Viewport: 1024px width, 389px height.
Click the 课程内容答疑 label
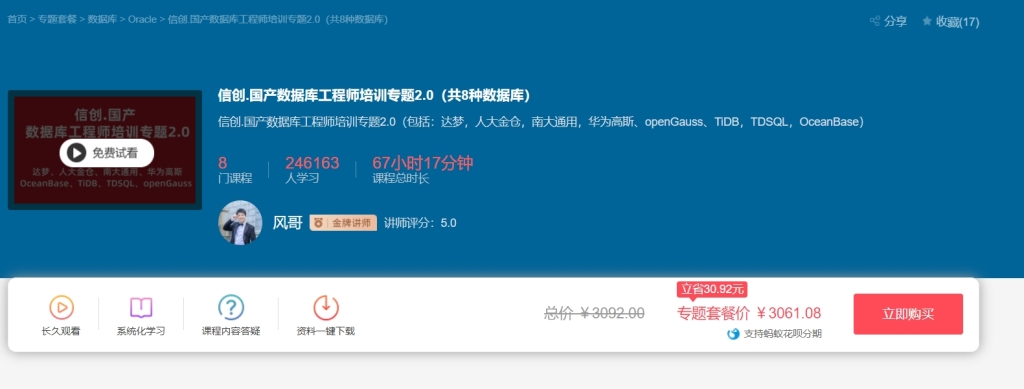(x=231, y=332)
